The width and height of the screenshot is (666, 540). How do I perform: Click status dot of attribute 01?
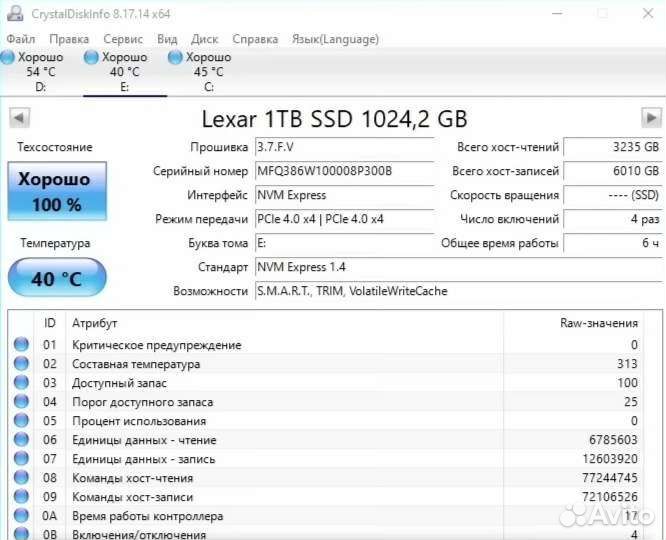pyautogui.click(x=21, y=344)
